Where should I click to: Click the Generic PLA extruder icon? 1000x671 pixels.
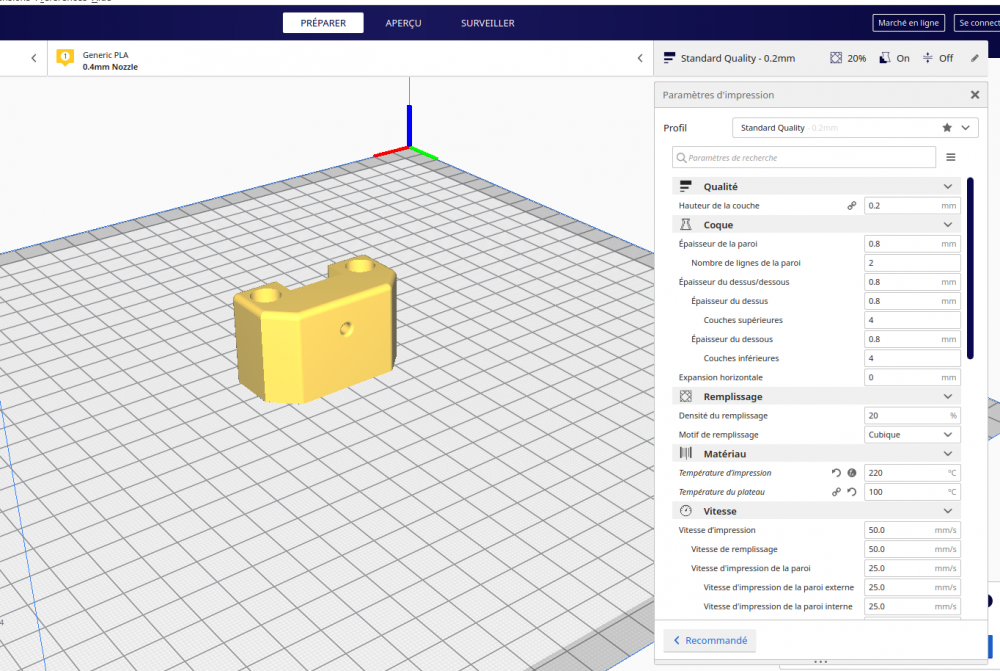[65, 57]
